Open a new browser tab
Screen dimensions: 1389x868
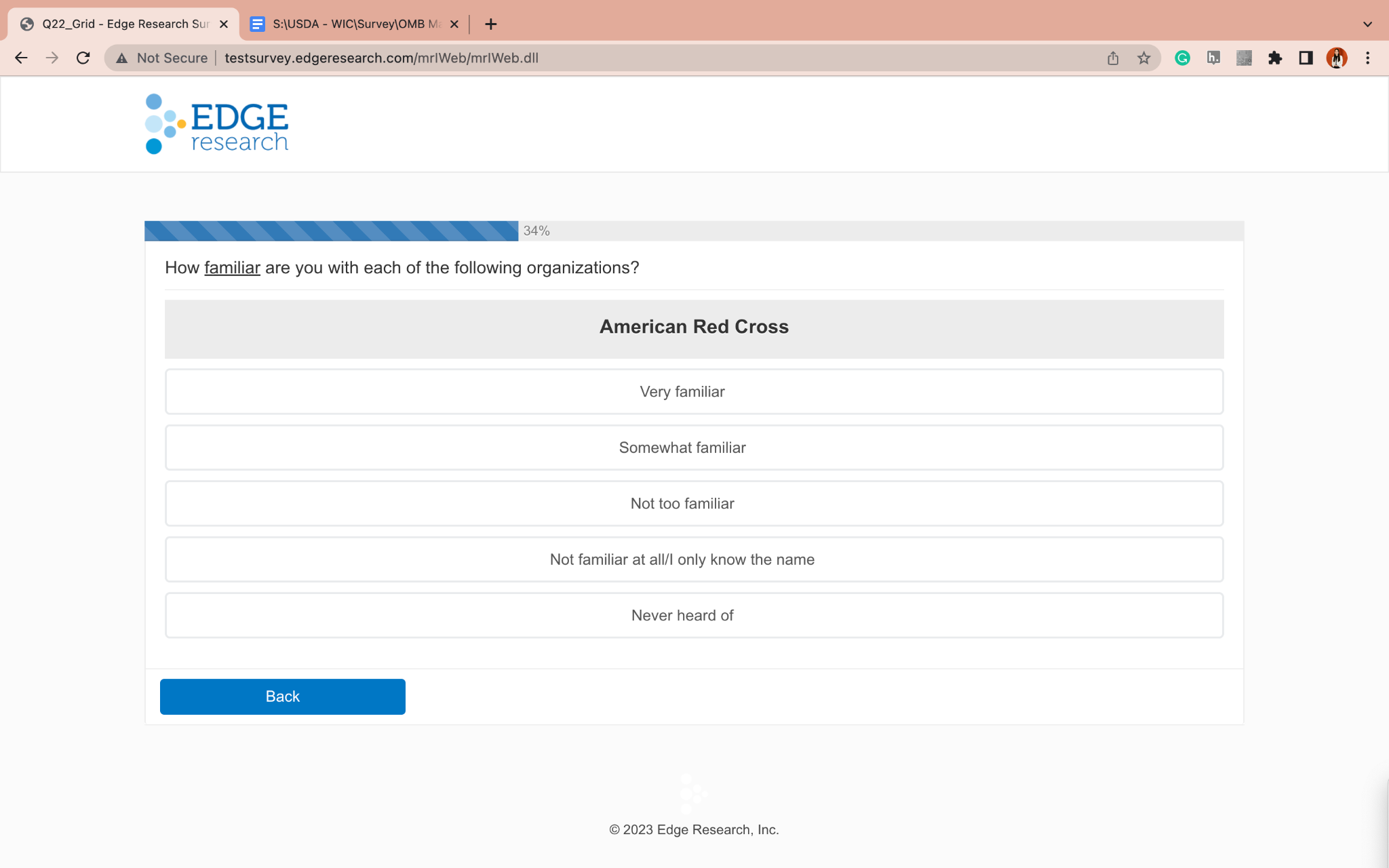(491, 24)
